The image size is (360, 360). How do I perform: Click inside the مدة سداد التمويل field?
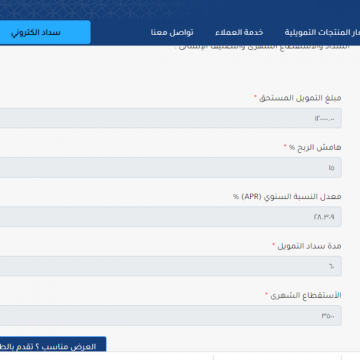coord(171,266)
